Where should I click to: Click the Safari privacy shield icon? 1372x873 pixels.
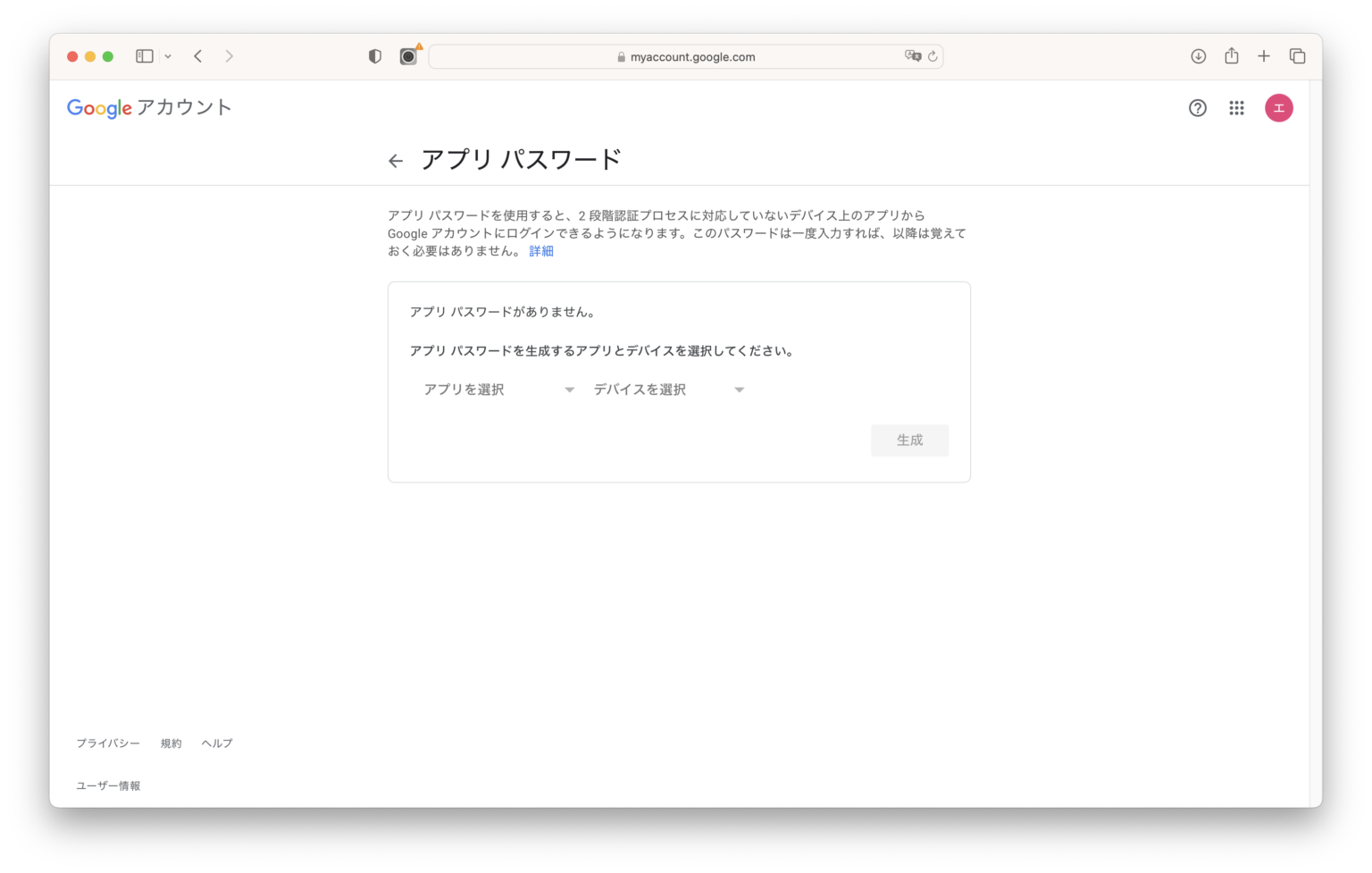(375, 56)
